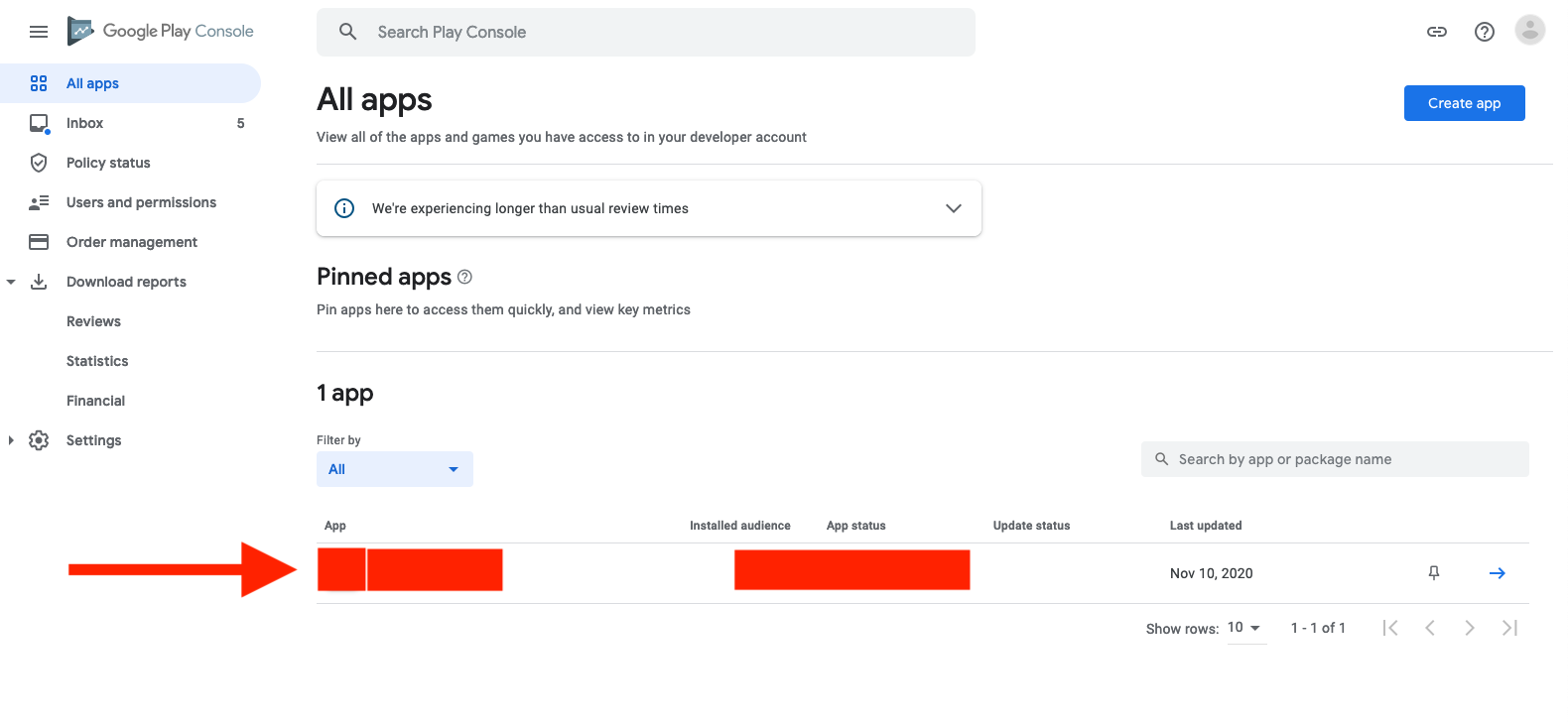
Task: Open the user account avatar
Action: click(1529, 31)
